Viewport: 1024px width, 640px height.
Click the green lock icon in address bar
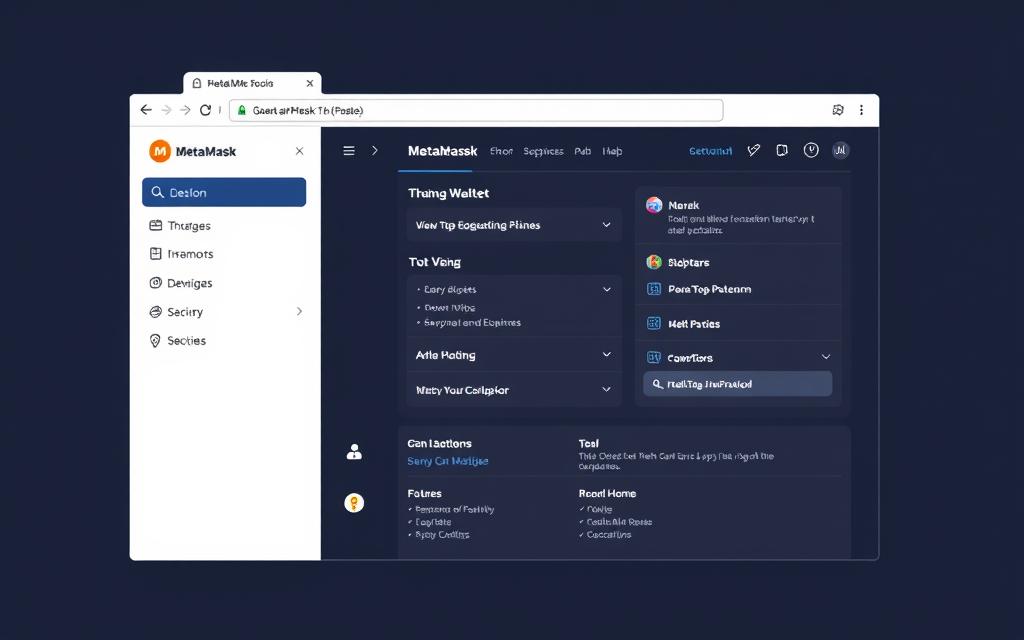point(242,110)
